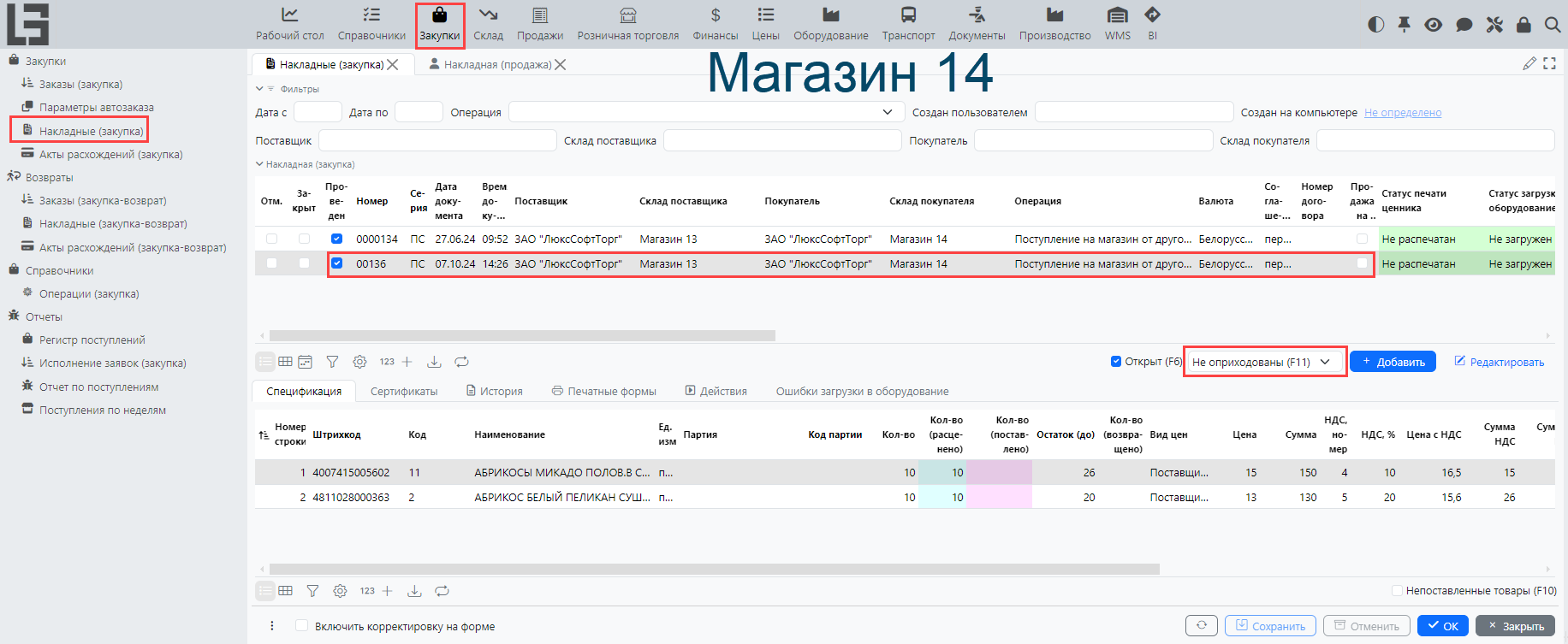The image size is (1568, 644).
Task: Collapse the Фильтры section
Action: 260,89
